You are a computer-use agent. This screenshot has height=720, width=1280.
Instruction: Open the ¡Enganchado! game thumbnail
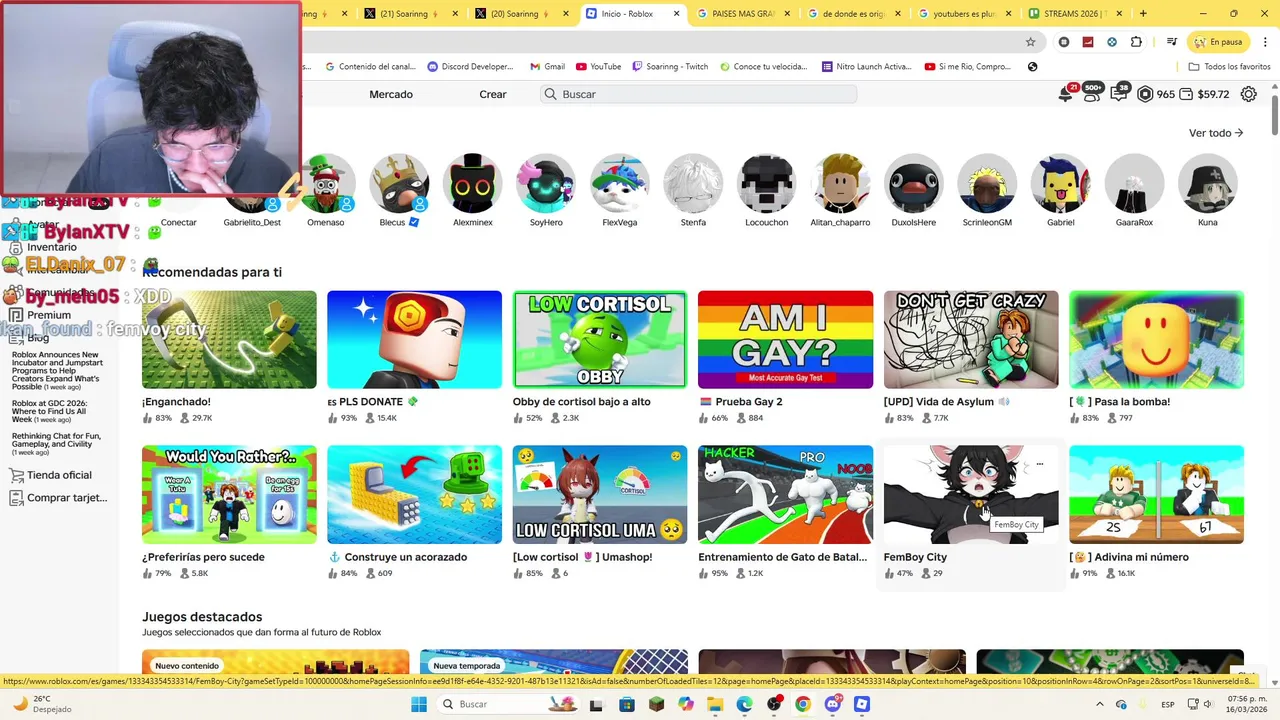(x=229, y=339)
